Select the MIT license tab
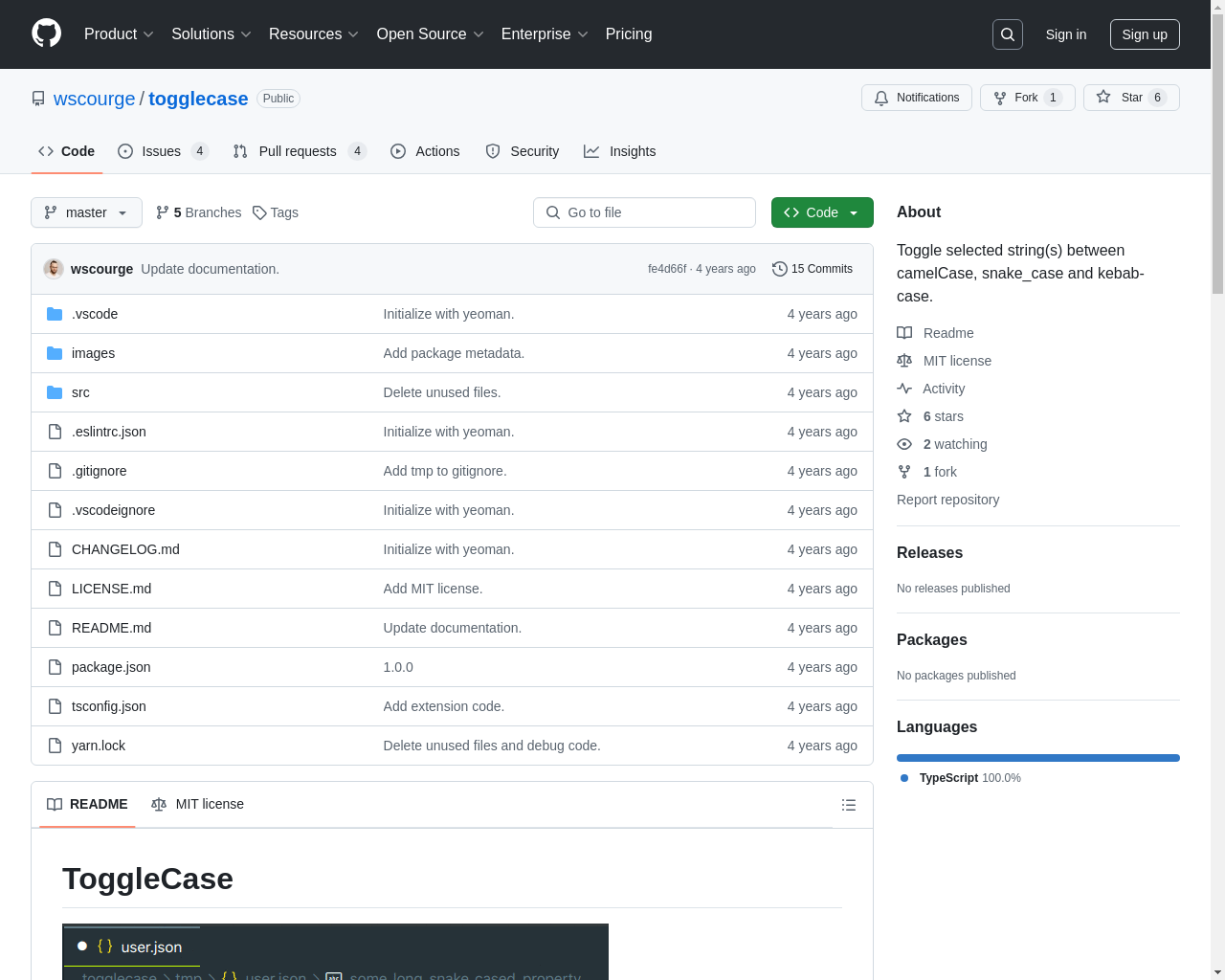The image size is (1225, 980). pyautogui.click(x=197, y=804)
